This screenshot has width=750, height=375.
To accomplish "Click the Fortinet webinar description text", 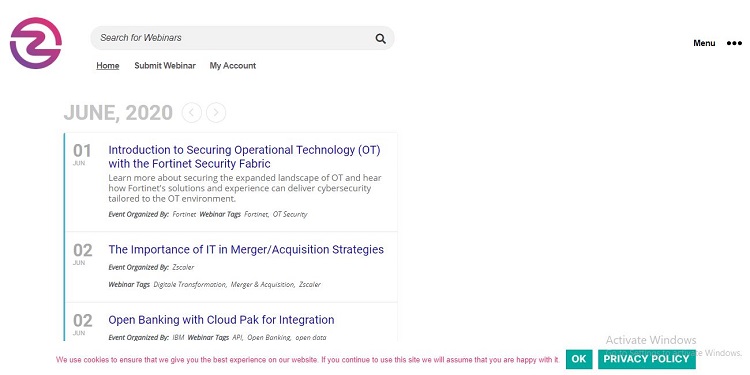I will coord(245,188).
